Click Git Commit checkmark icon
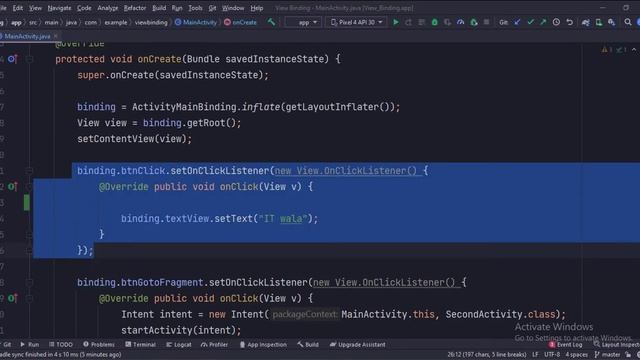 530,22
